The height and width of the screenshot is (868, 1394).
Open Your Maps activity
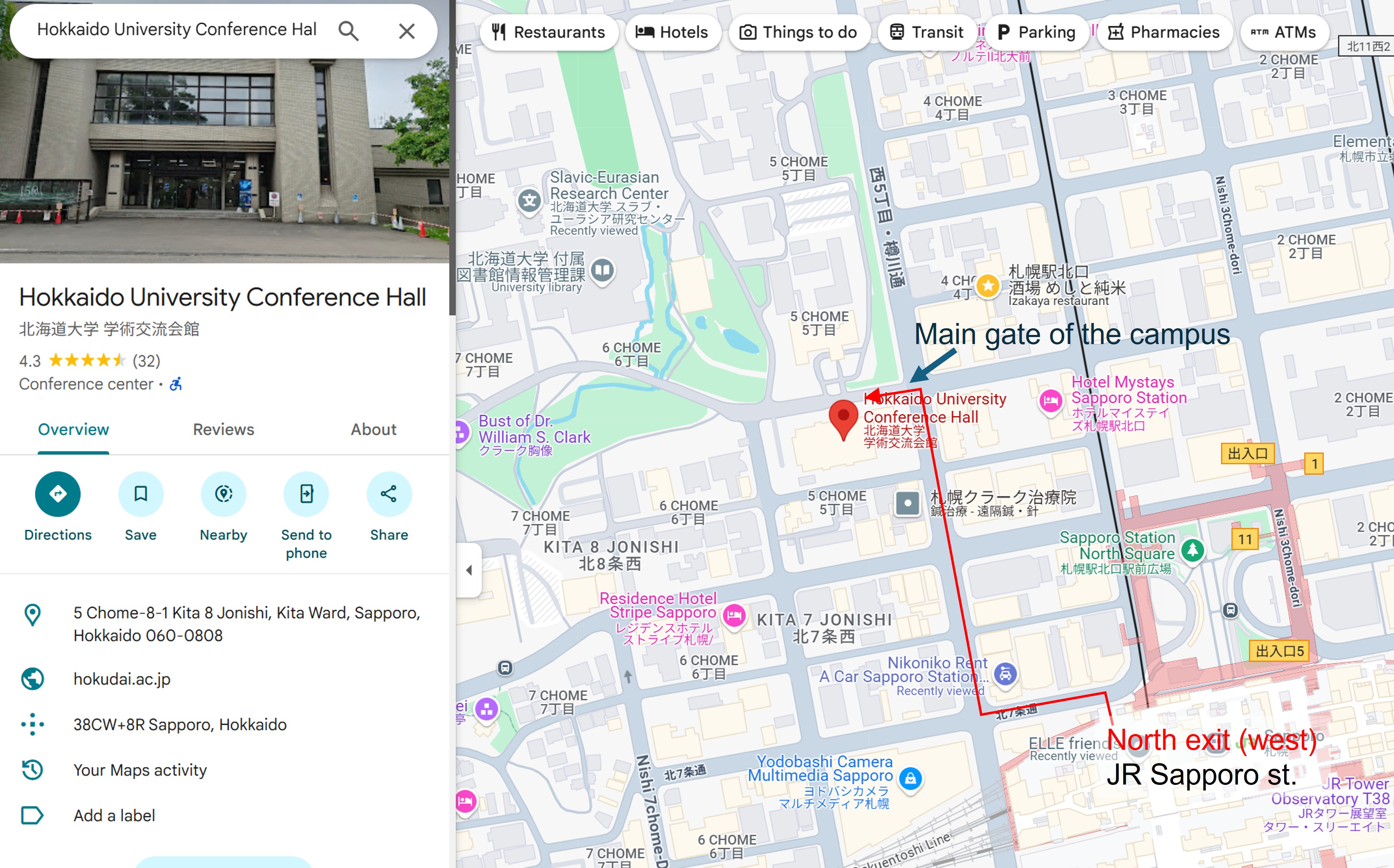(140, 770)
